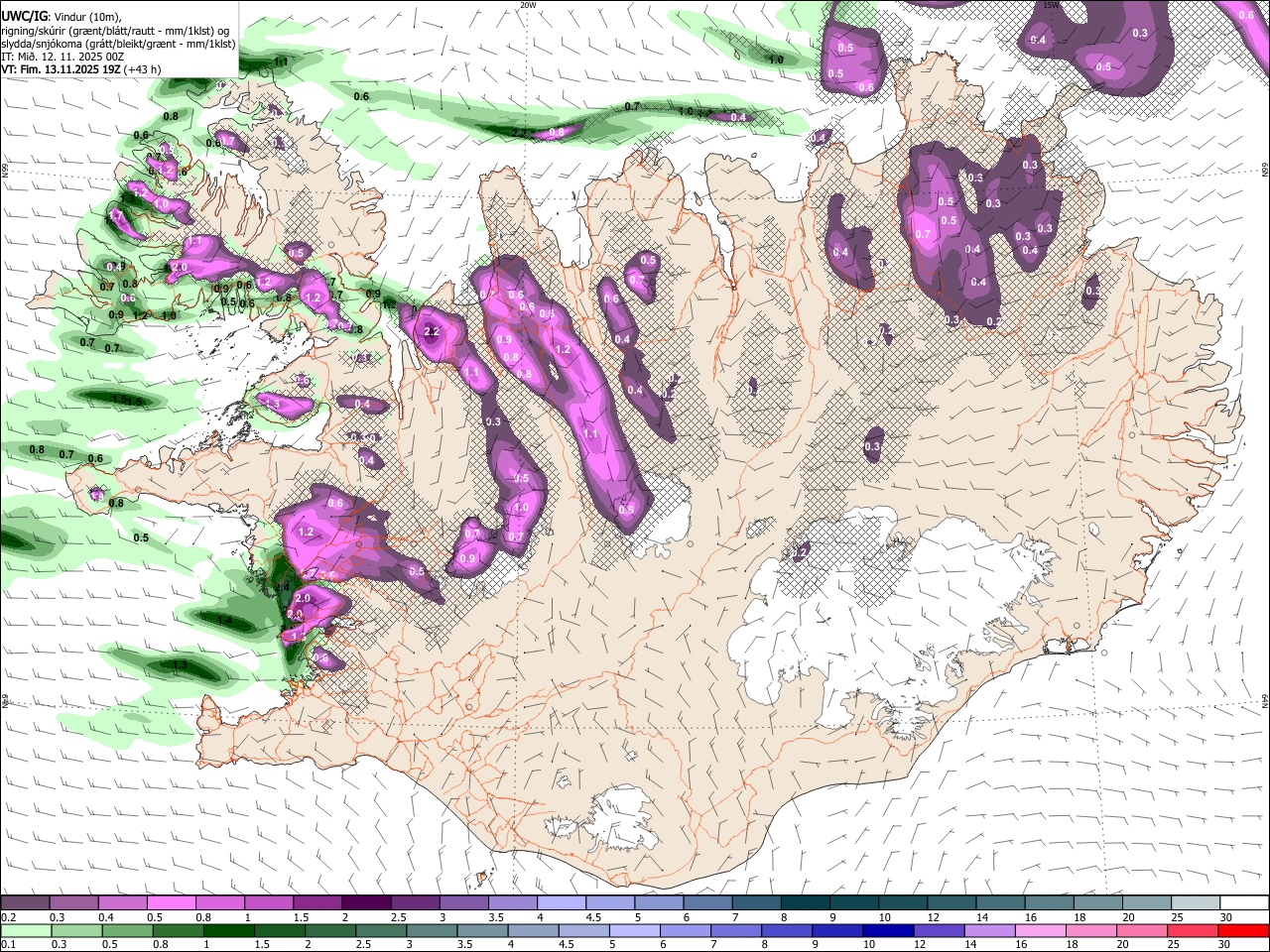Image resolution: width=1270 pixels, height=952 pixels.
Task: Click the 66N latitude label on the left edge
Action: click(5, 171)
